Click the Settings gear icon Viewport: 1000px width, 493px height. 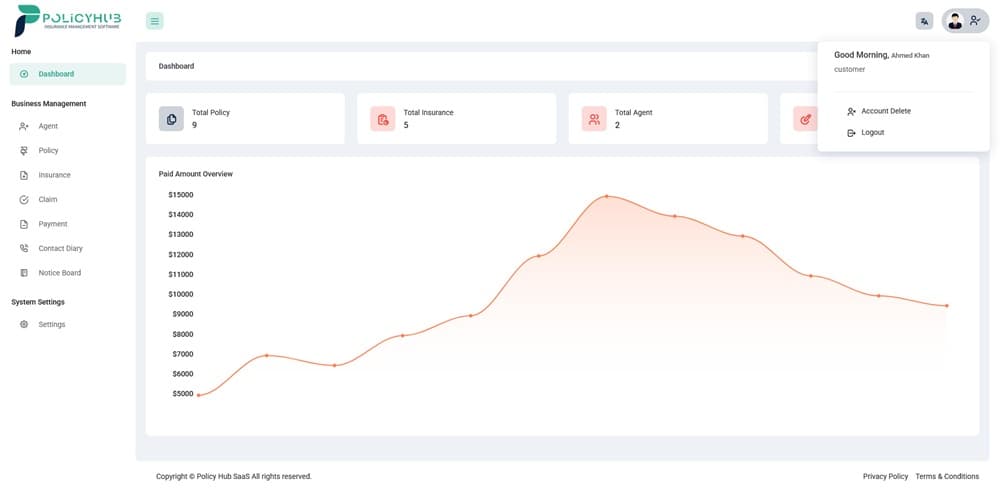(24, 325)
